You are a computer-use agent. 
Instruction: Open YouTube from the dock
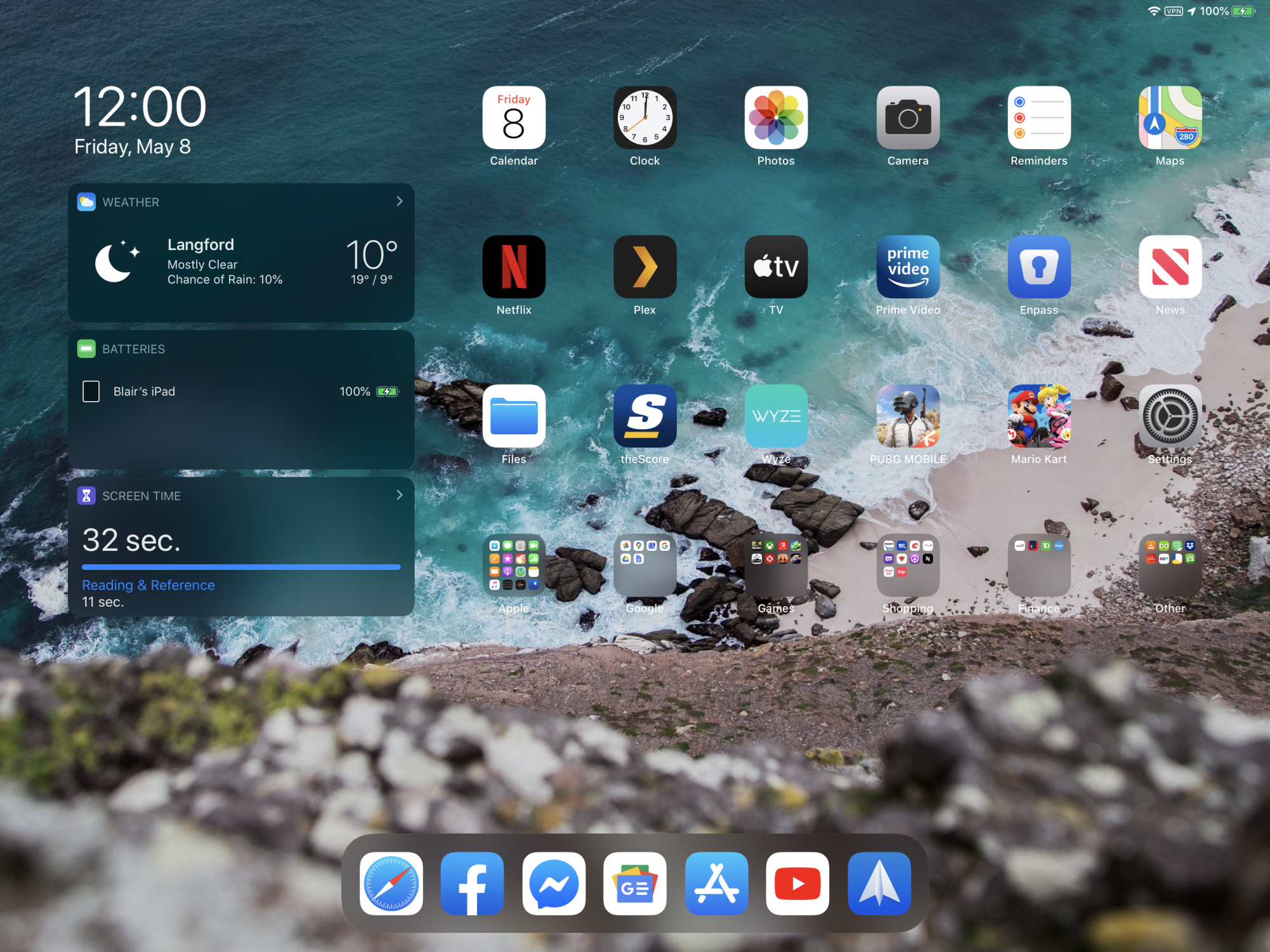pos(798,883)
